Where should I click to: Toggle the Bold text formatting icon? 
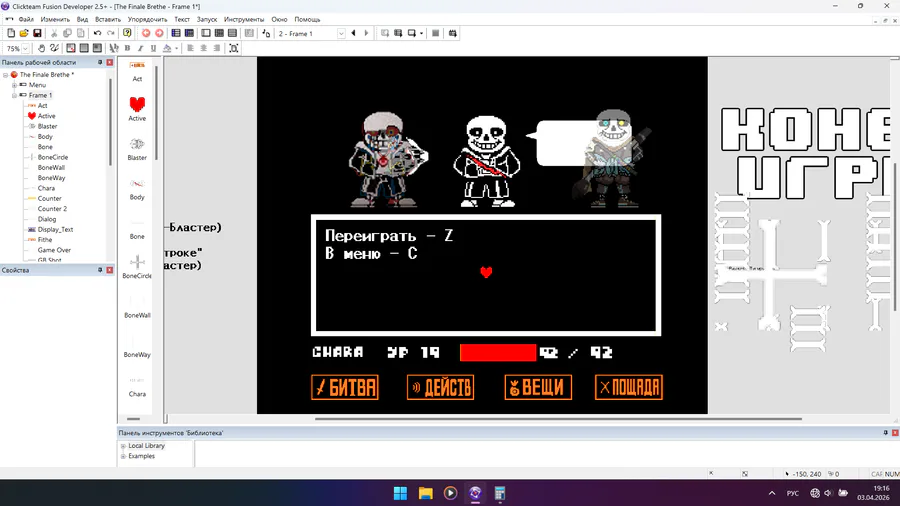click(127, 48)
